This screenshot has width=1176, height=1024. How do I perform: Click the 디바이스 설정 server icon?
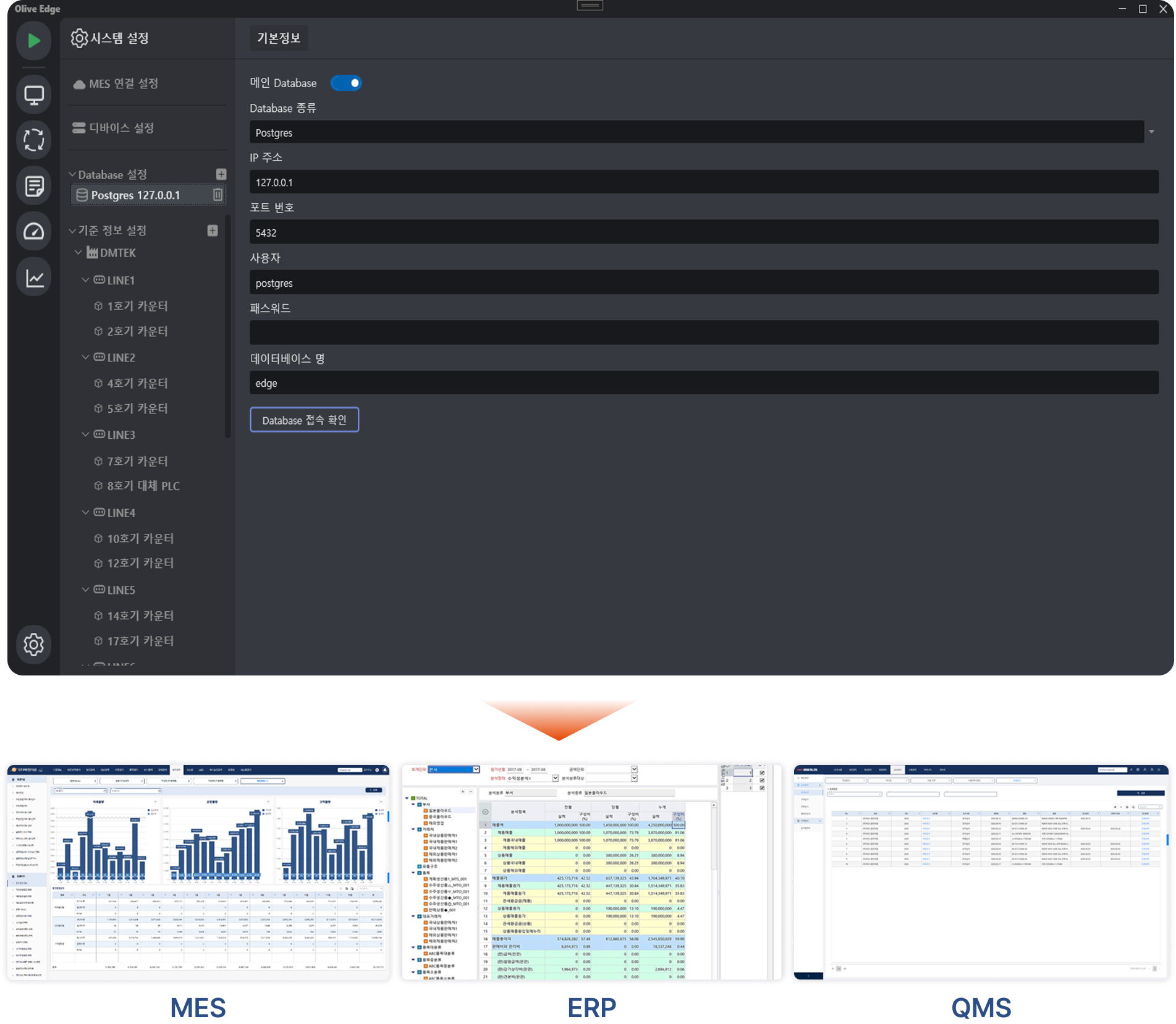pos(79,128)
